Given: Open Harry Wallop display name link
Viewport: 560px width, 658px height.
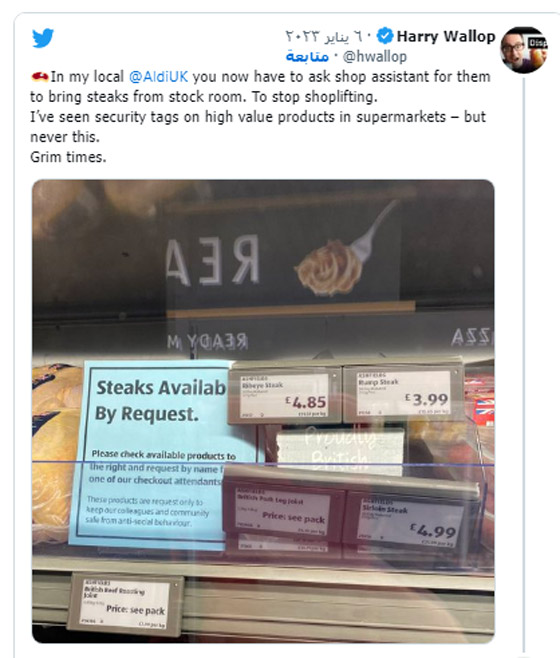Looking at the screenshot, I should 446,37.
